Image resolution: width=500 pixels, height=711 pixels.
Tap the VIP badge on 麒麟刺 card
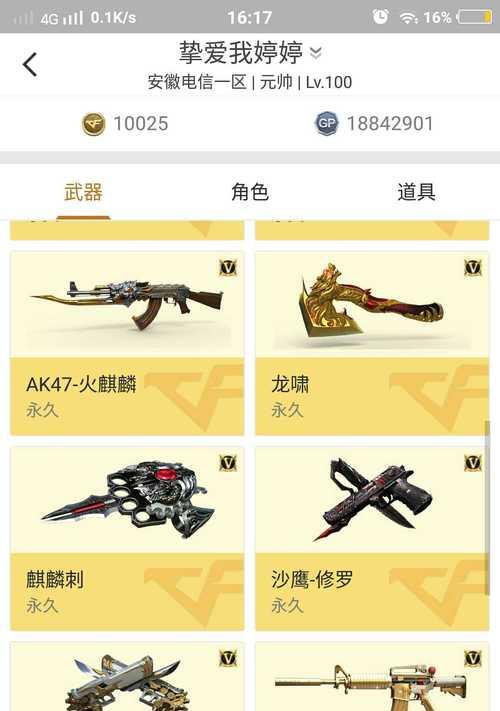click(228, 463)
